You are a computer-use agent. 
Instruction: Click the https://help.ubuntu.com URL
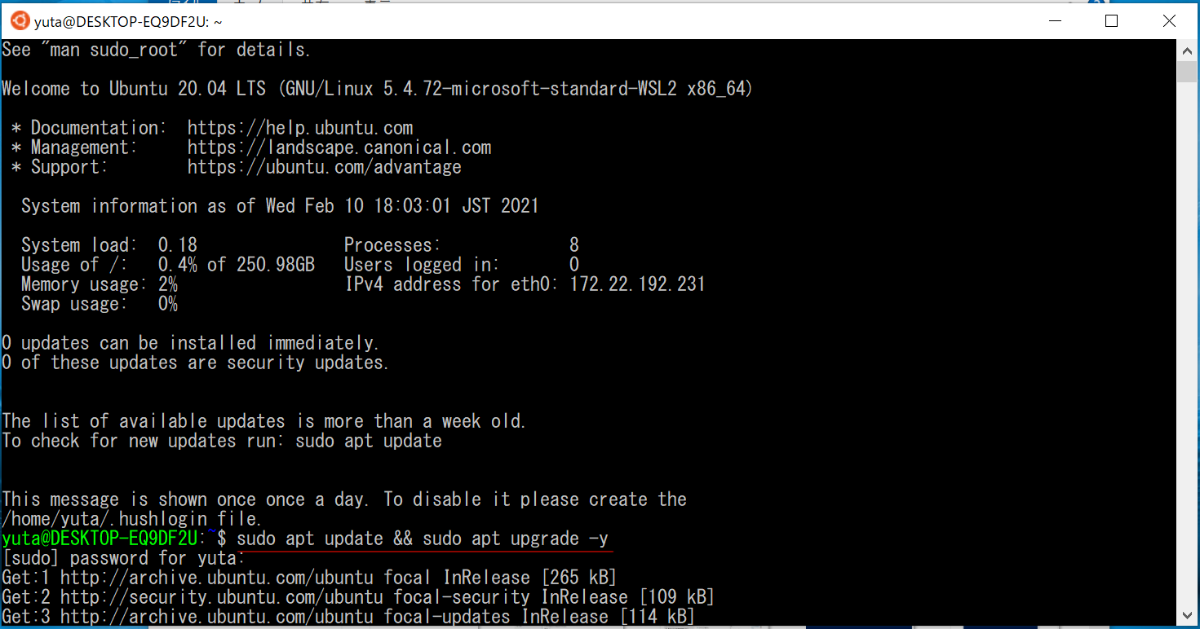click(x=300, y=128)
